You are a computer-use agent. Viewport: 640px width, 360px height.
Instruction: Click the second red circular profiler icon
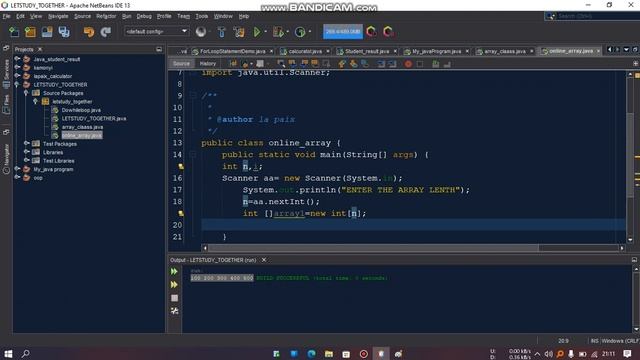tap(388, 31)
